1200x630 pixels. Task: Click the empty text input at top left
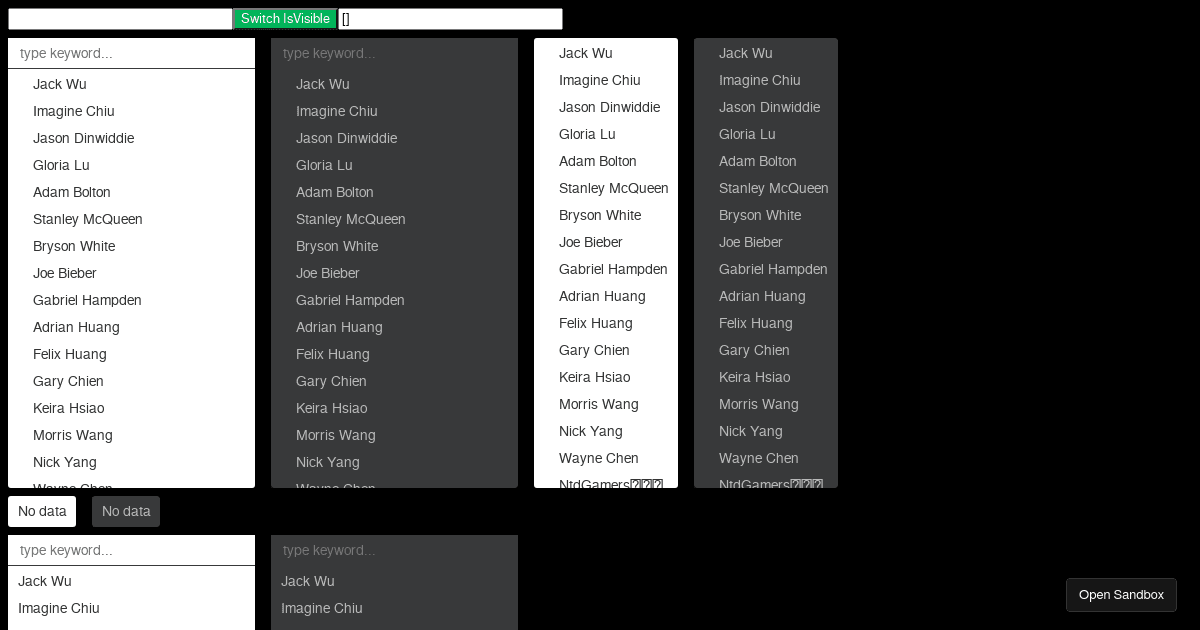click(119, 18)
